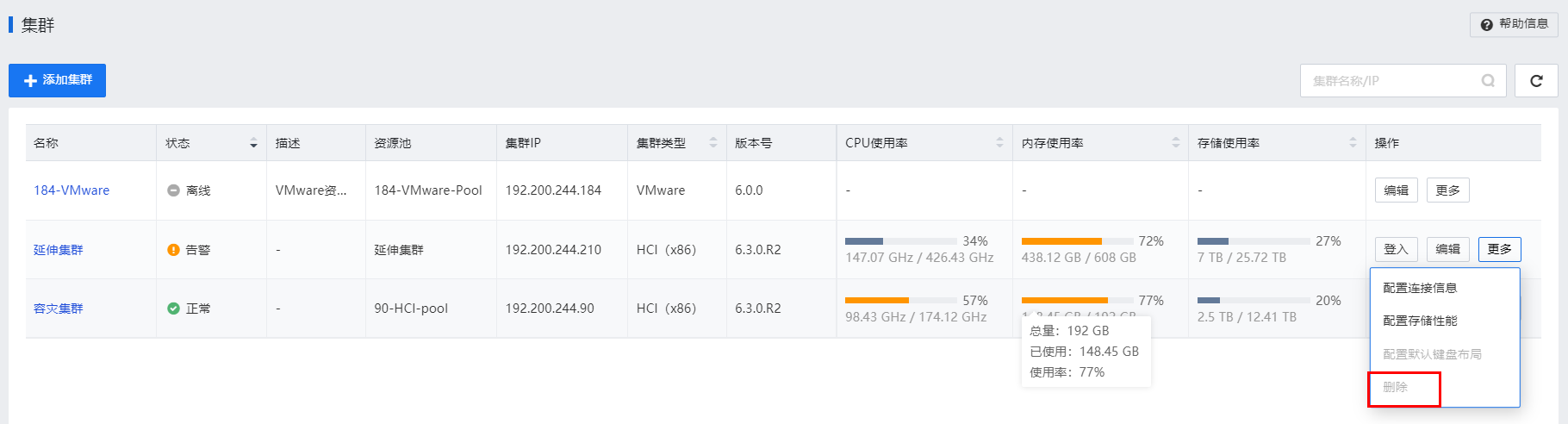Click 描述 column header

(x=288, y=143)
